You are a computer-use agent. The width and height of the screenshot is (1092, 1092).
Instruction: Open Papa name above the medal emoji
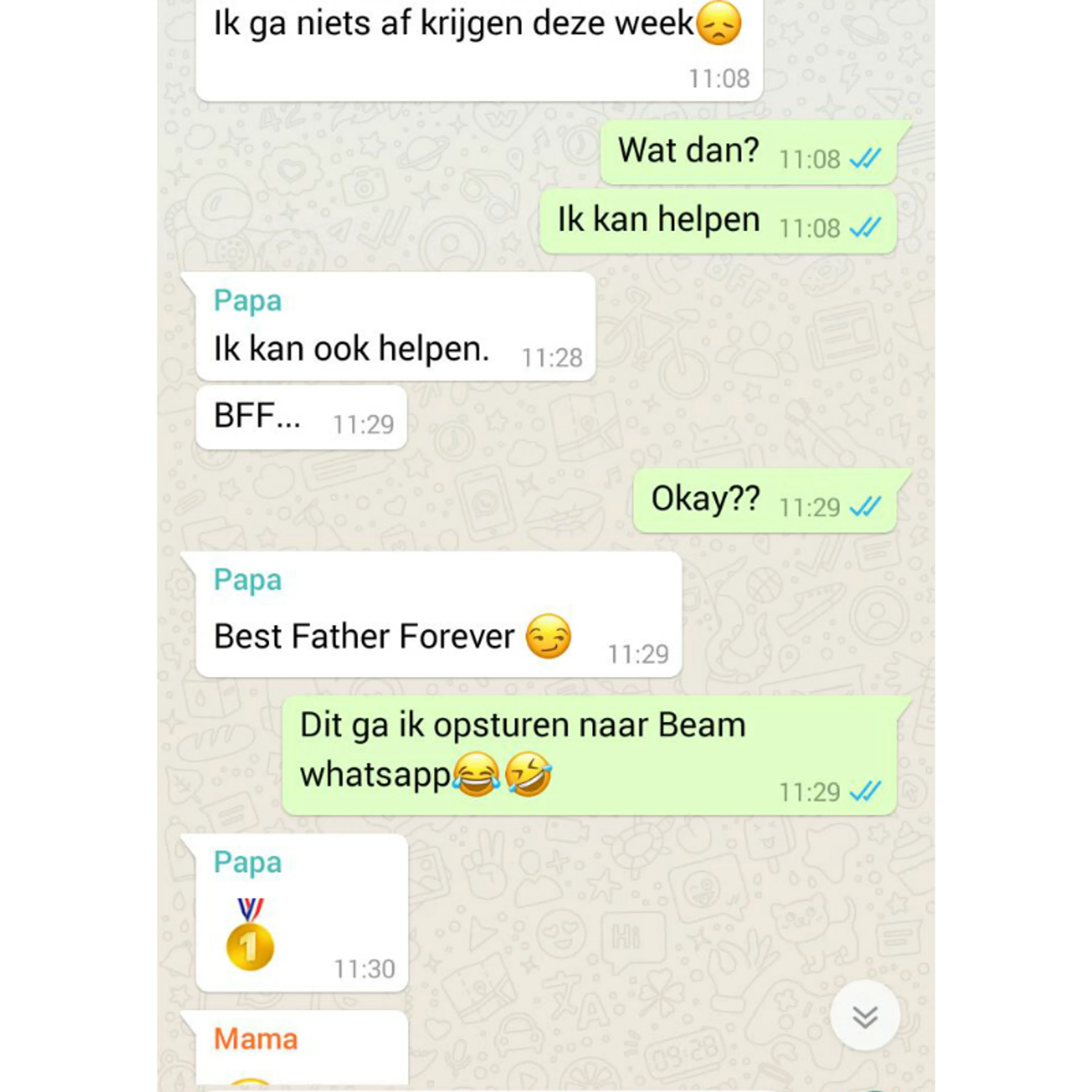coord(248,863)
